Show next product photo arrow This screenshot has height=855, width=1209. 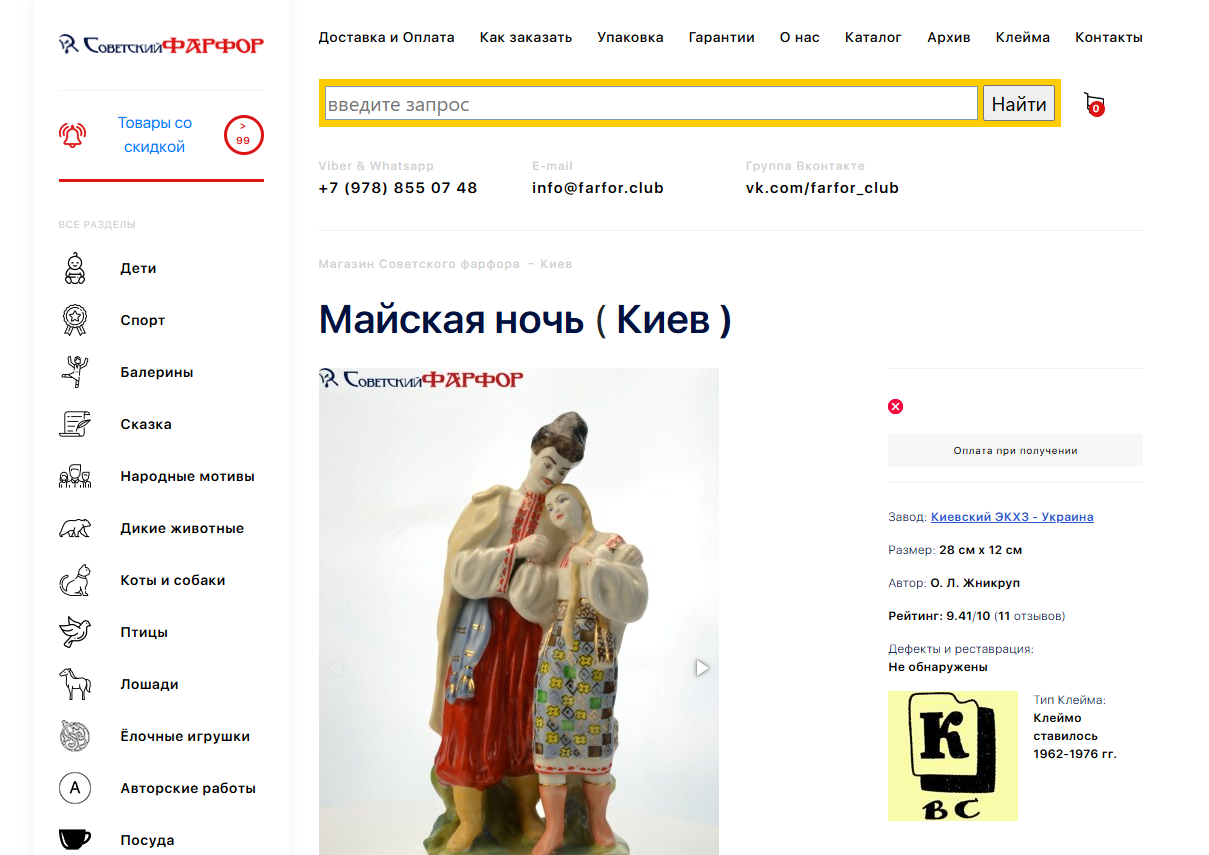[x=702, y=667]
